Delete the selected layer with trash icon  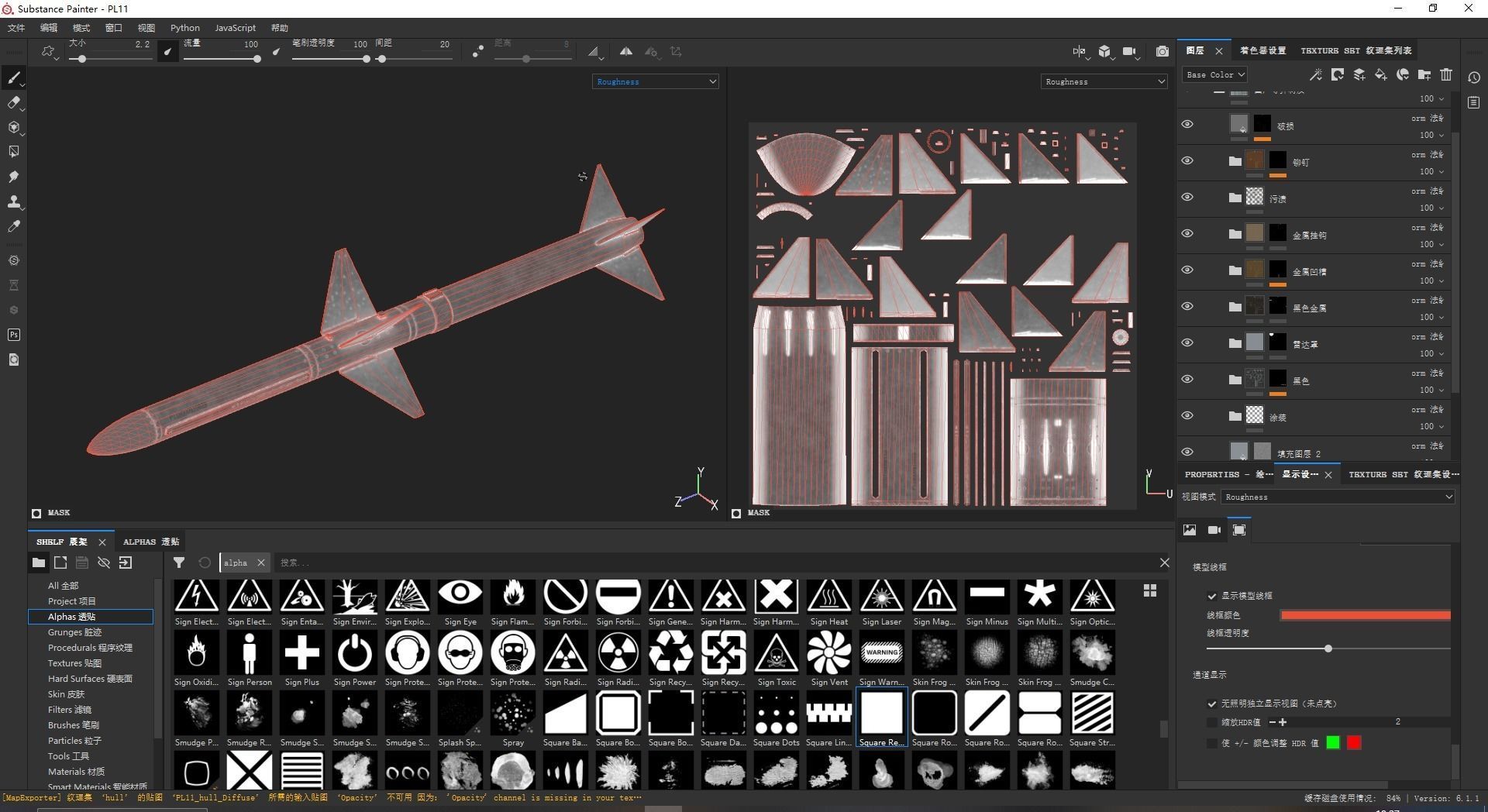[x=1445, y=75]
